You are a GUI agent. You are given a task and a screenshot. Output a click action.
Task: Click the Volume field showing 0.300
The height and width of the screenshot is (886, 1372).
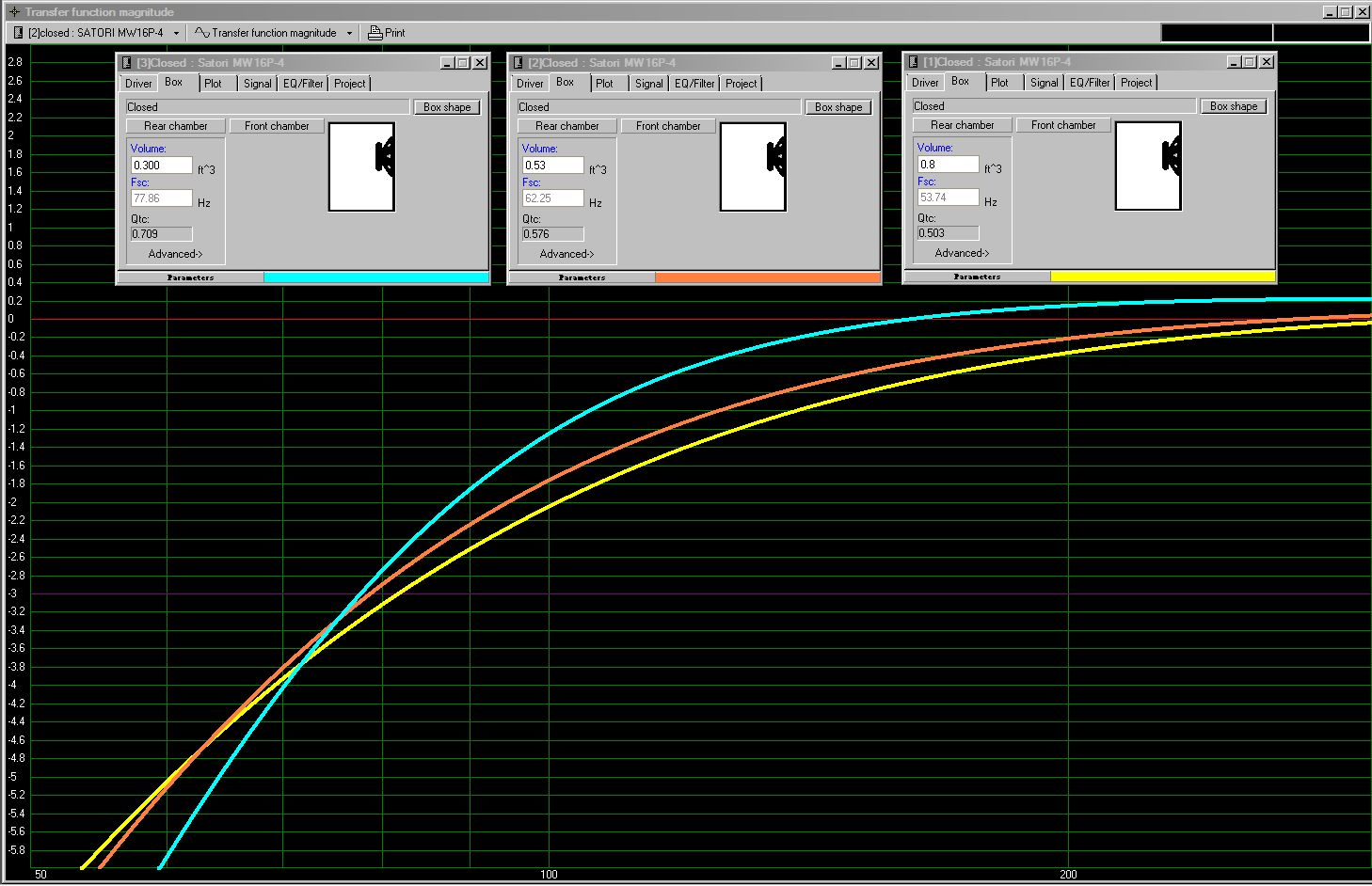pyautogui.click(x=162, y=166)
